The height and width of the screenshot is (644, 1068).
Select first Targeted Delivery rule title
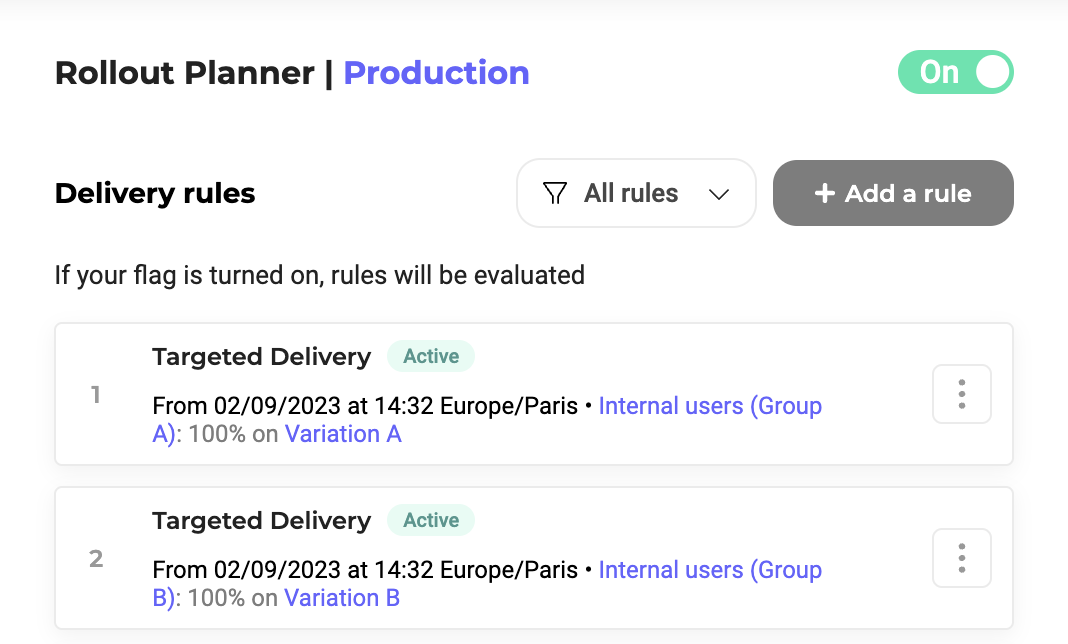point(261,356)
